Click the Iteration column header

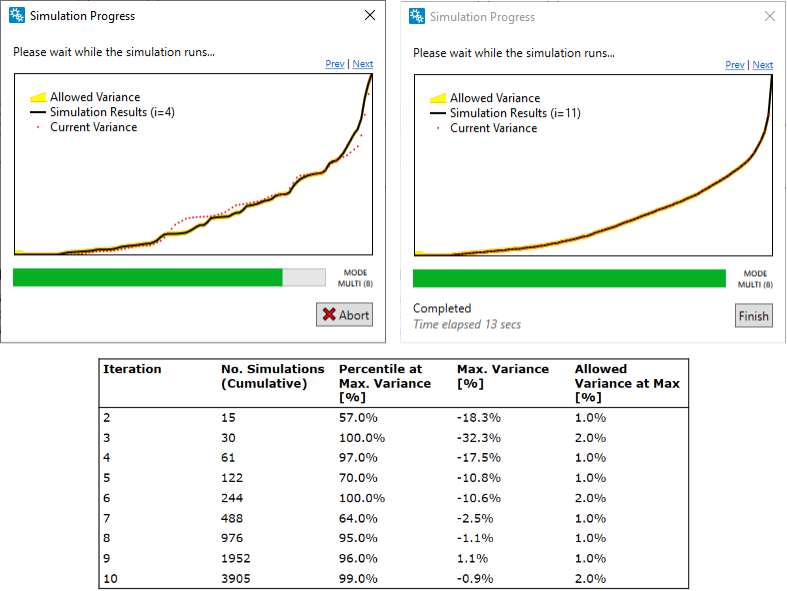[132, 369]
